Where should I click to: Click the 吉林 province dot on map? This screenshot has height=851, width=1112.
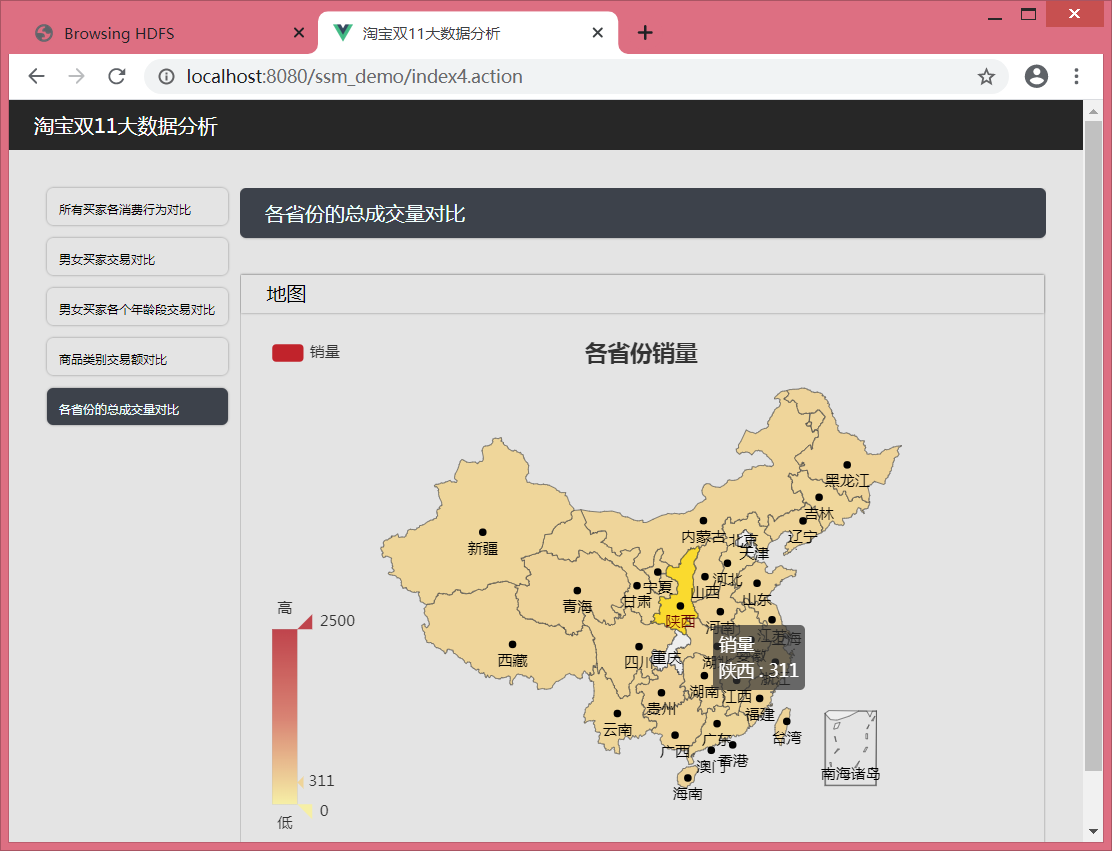coord(818,497)
